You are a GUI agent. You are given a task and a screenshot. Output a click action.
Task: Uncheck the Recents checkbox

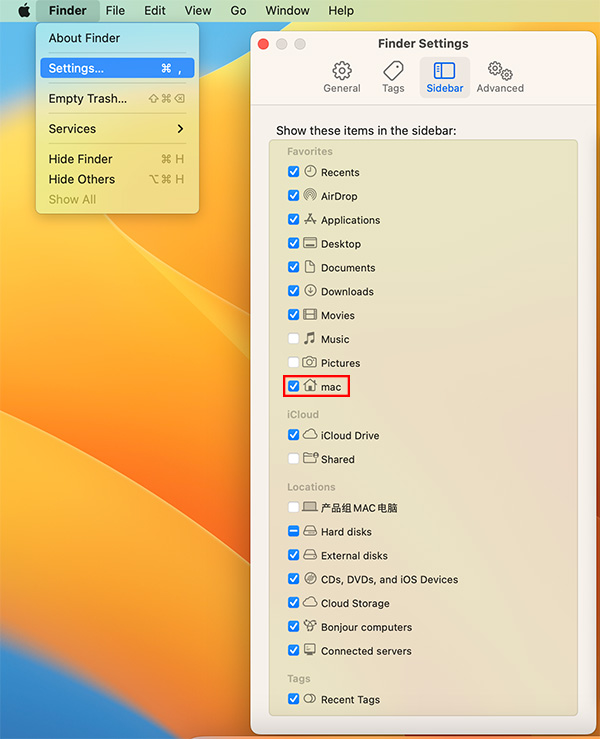293,172
